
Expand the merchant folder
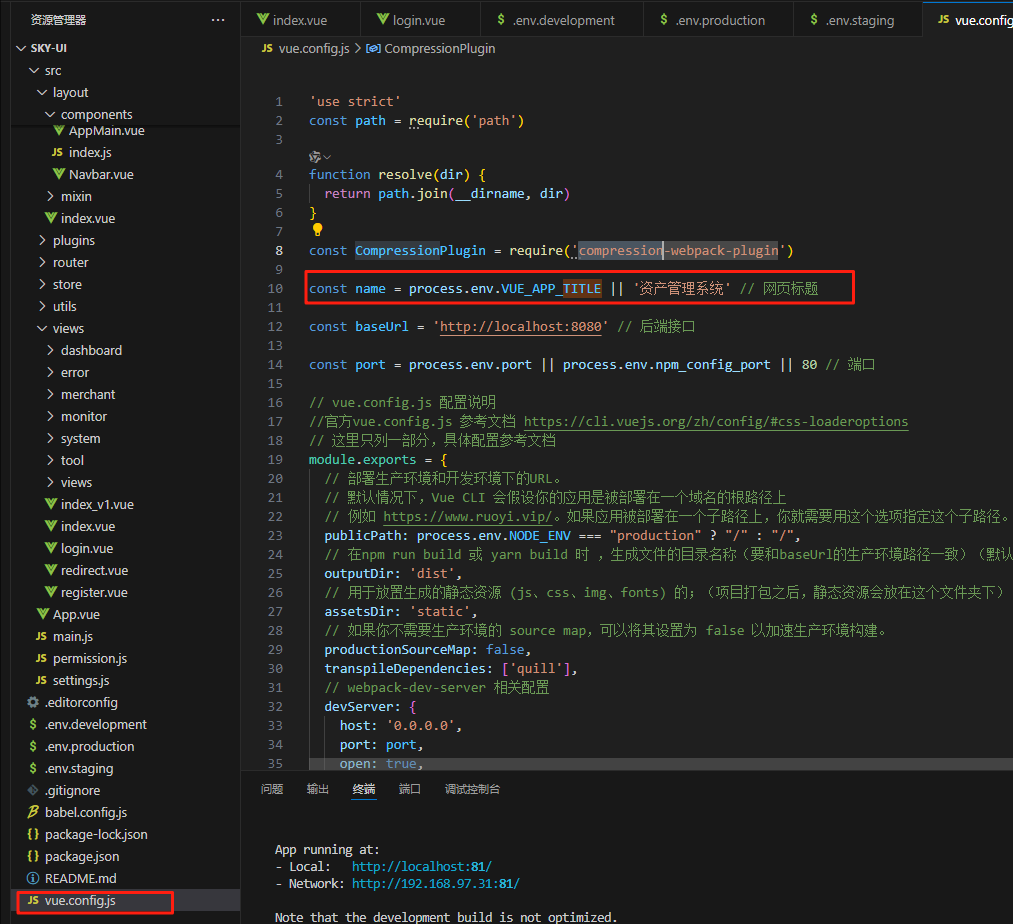coord(50,394)
